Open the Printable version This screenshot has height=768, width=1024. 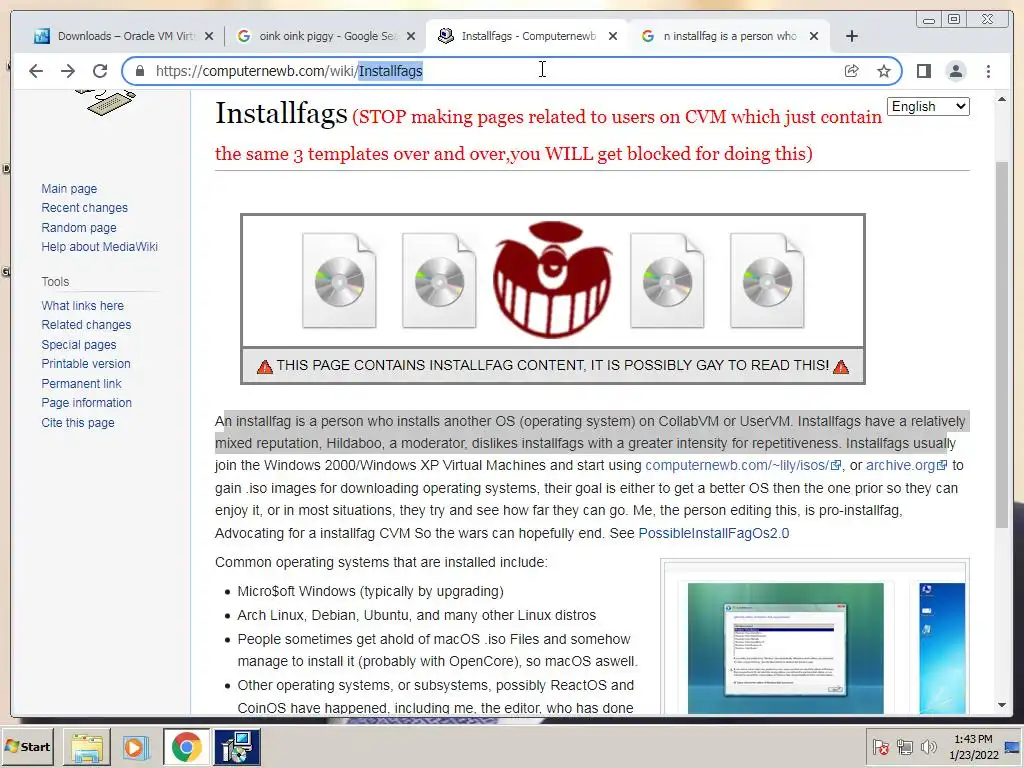click(86, 364)
